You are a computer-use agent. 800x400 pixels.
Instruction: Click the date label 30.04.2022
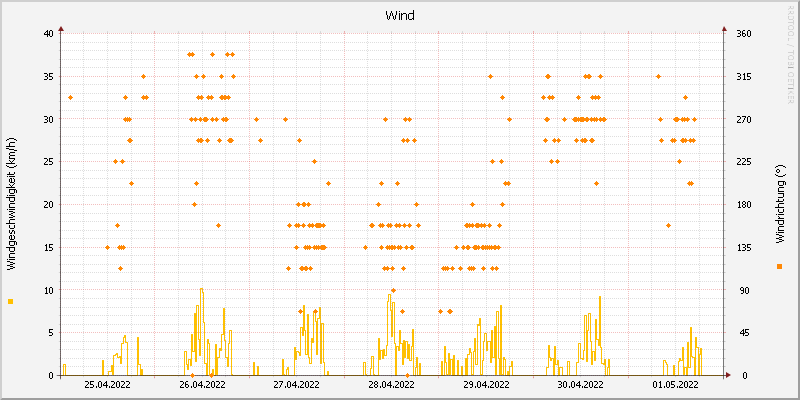580,385
